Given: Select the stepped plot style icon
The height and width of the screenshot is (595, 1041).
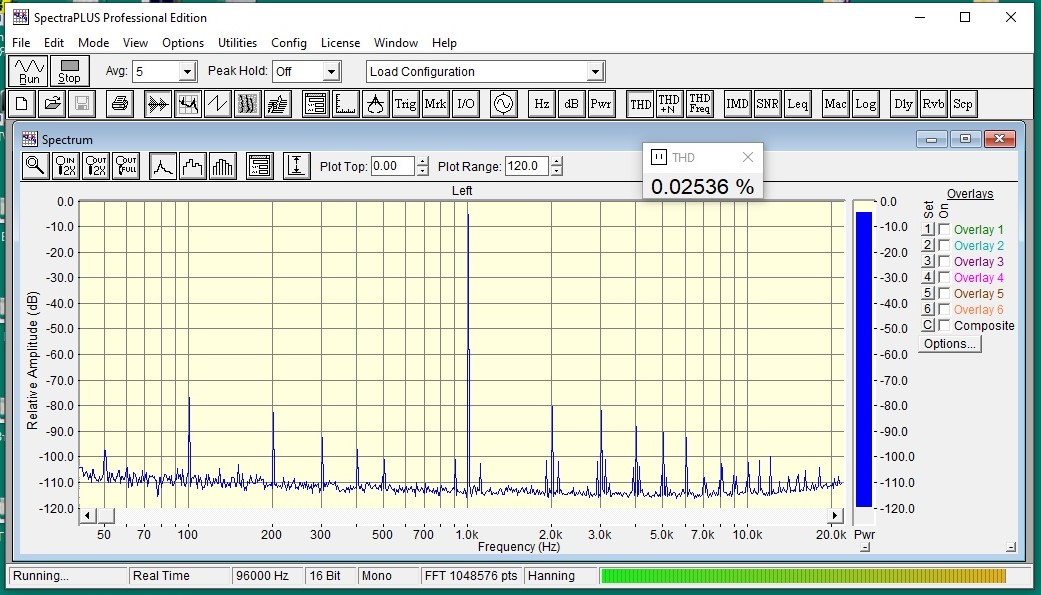Looking at the screenshot, I should 193,166.
